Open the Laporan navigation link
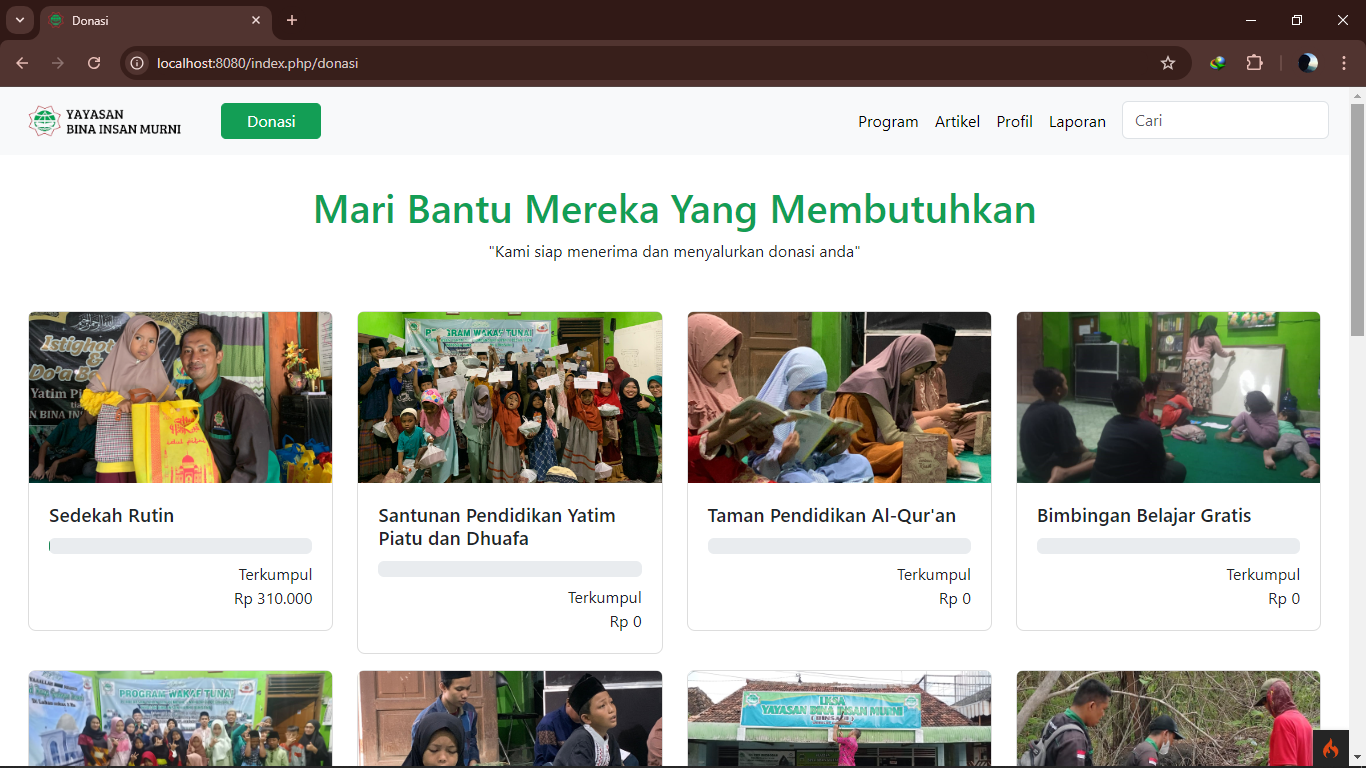 click(1077, 122)
